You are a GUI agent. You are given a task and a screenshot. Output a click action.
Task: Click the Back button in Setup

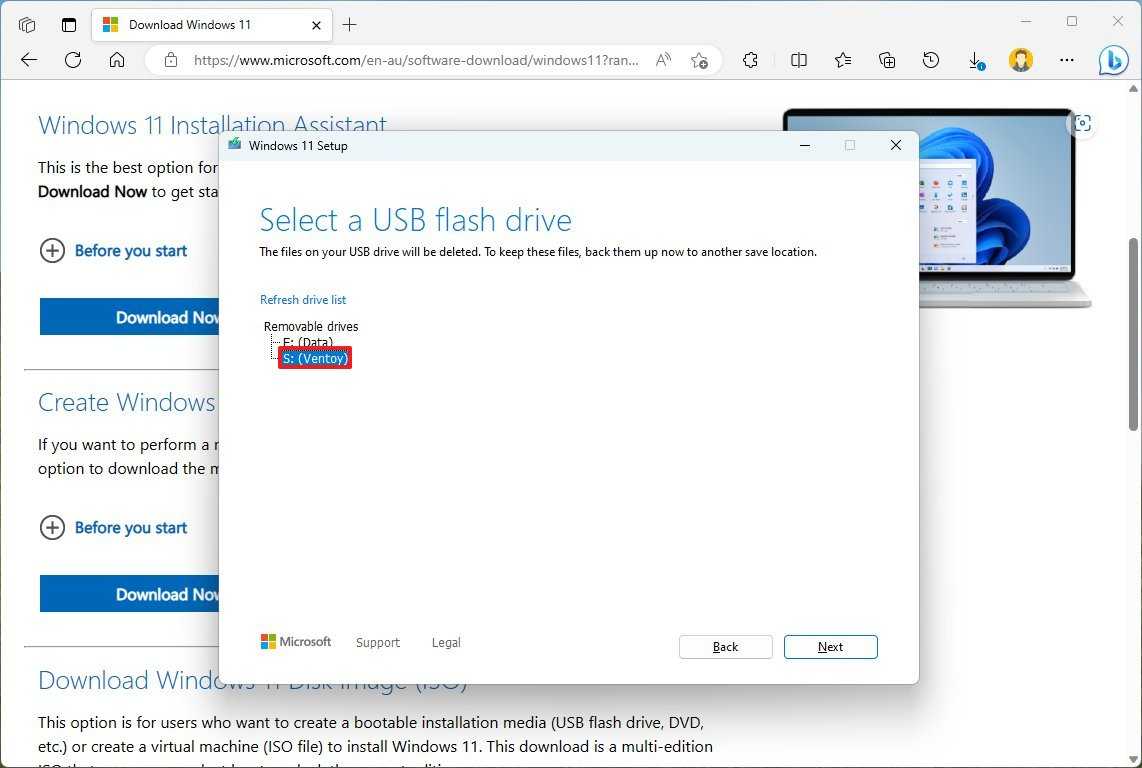pos(725,647)
